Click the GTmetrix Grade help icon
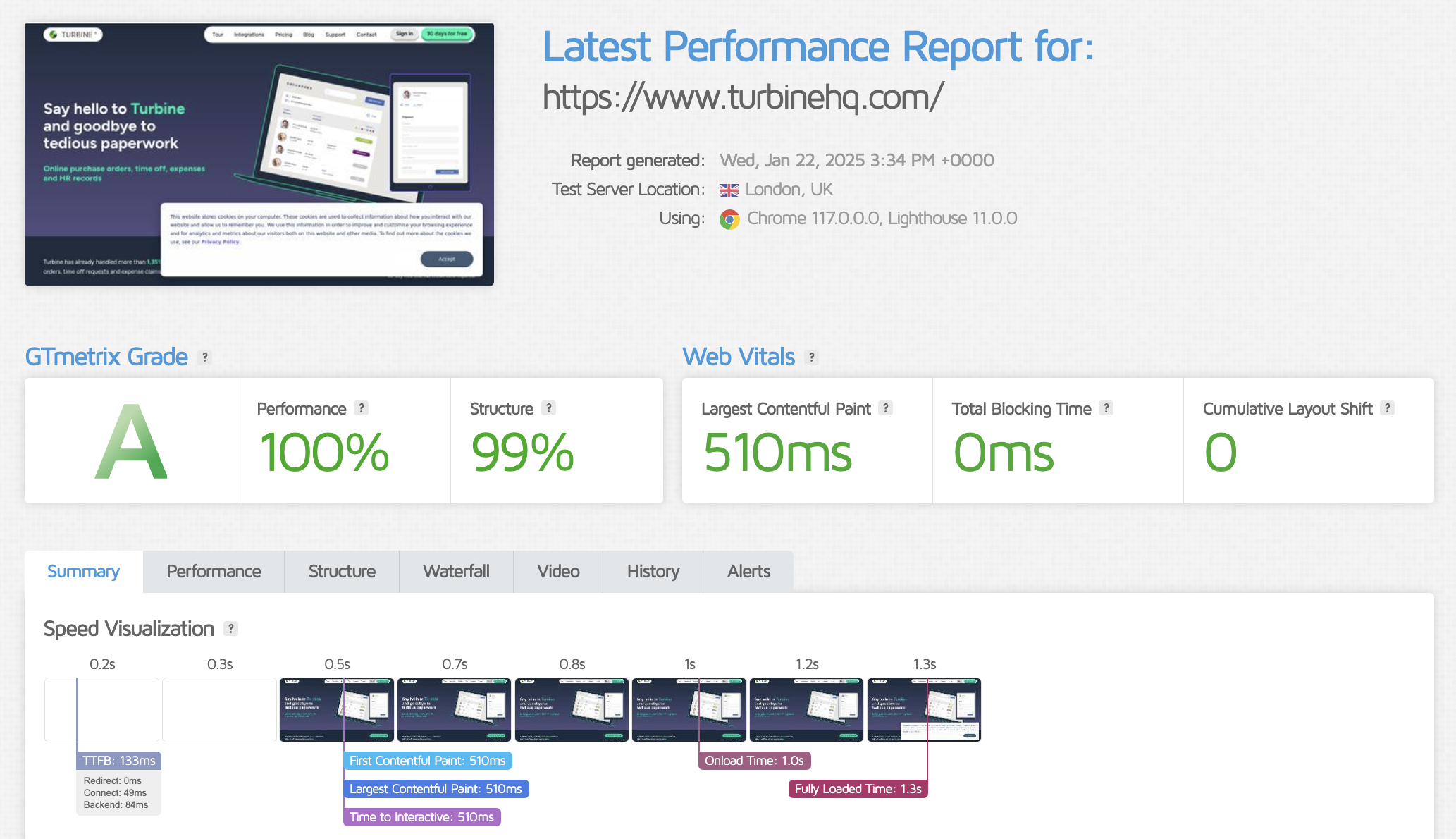This screenshot has height=839, width=1456. (204, 357)
